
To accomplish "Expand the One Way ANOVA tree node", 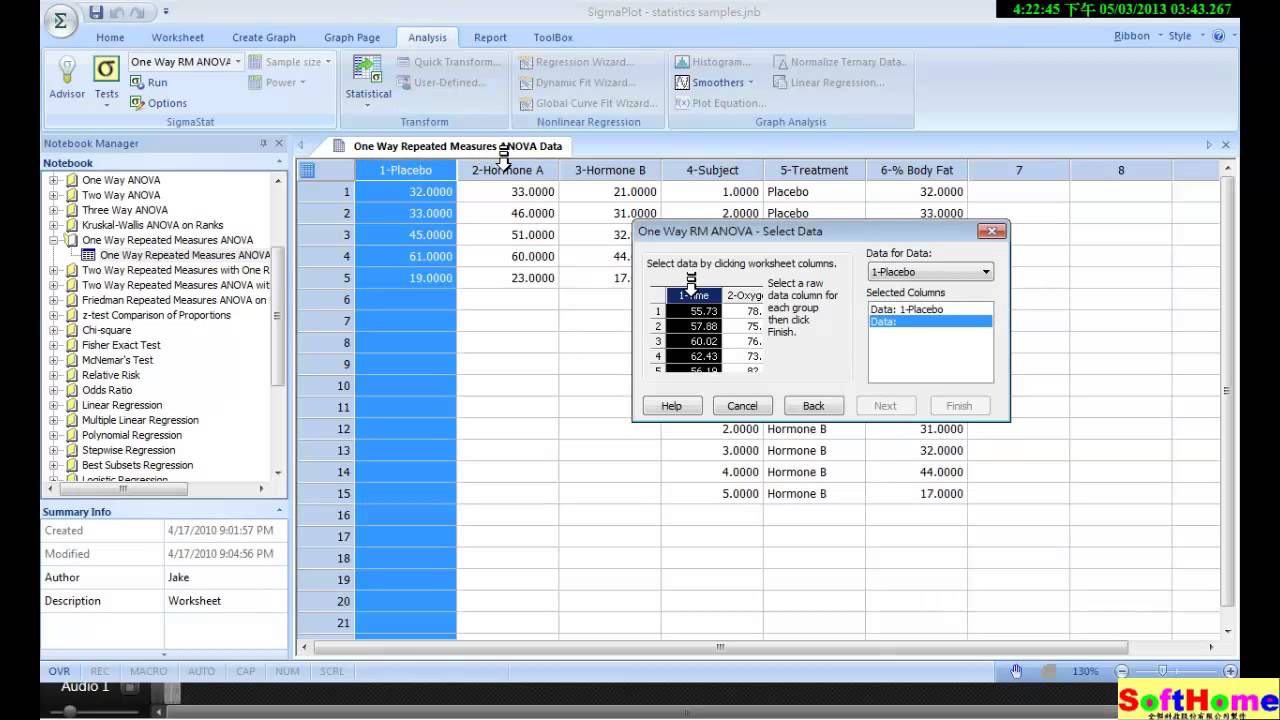I will (53, 180).
